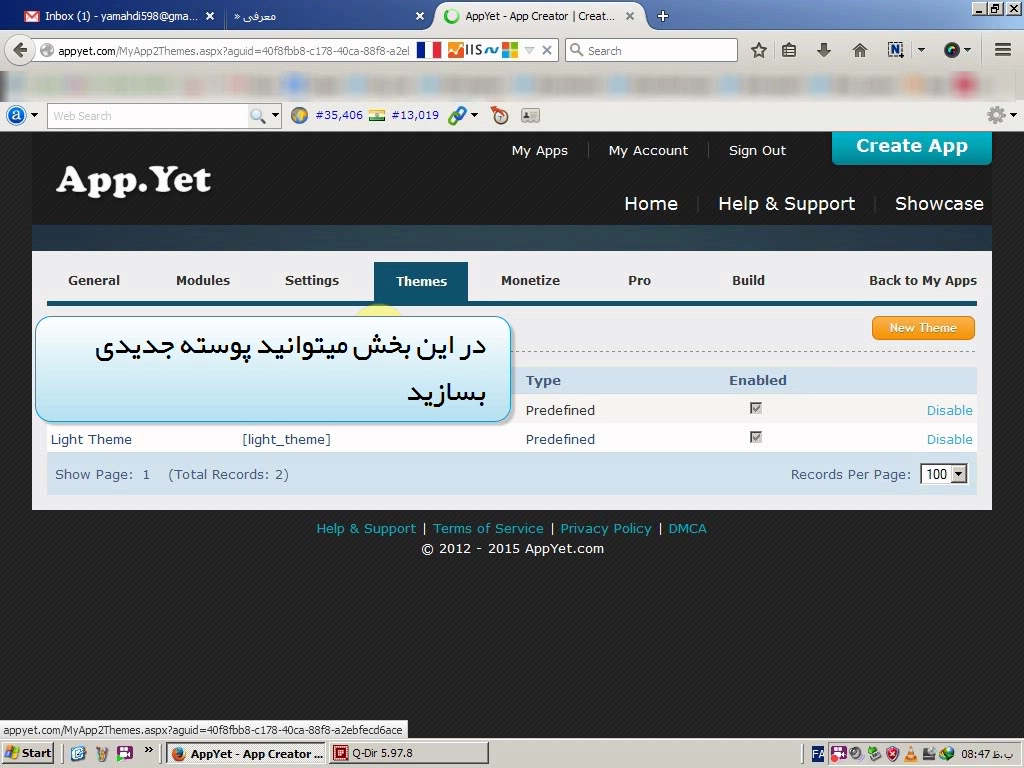Click the Alexa toolbar logo icon

[x=16, y=116]
